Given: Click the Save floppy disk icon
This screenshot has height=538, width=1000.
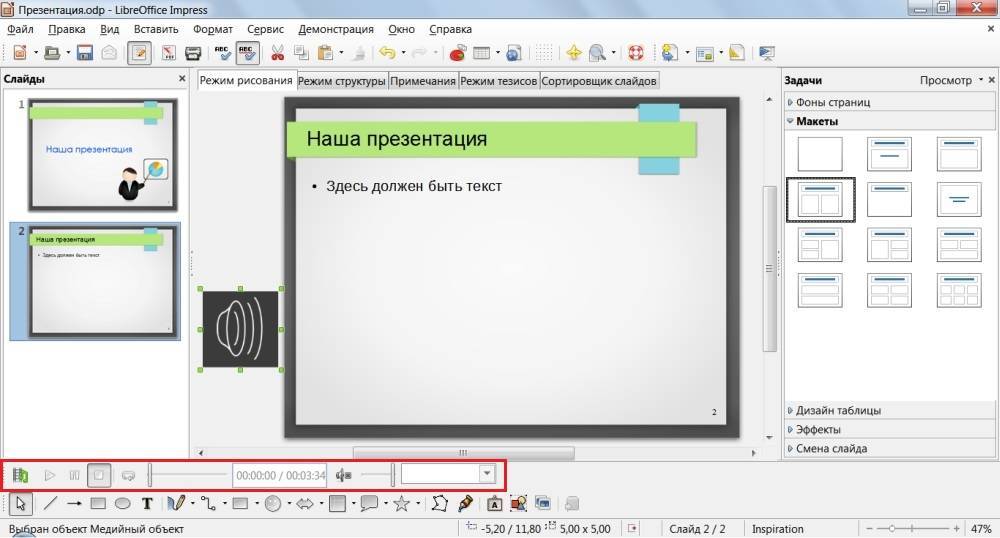Looking at the screenshot, I should (85, 53).
